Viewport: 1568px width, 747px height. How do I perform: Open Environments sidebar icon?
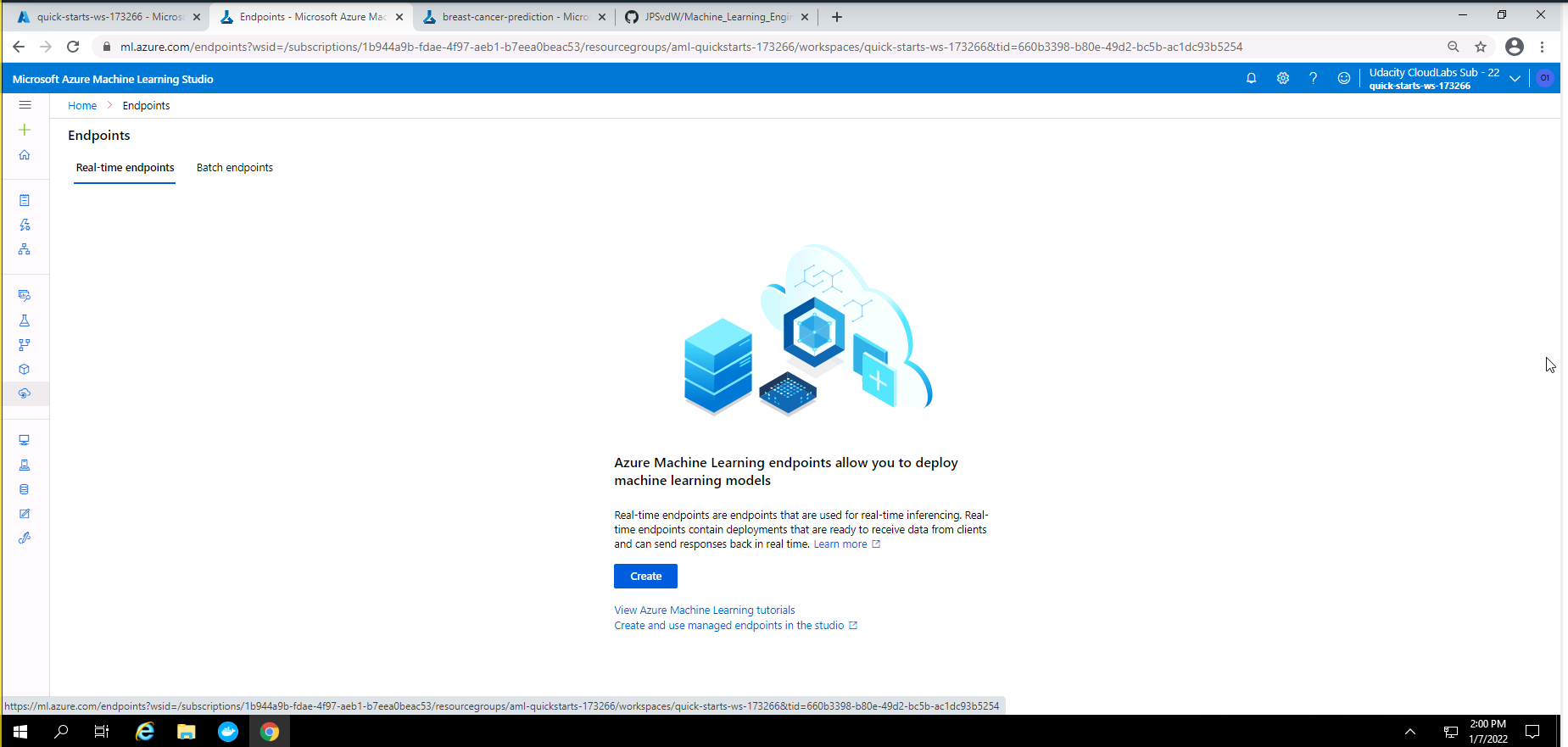[x=25, y=465]
